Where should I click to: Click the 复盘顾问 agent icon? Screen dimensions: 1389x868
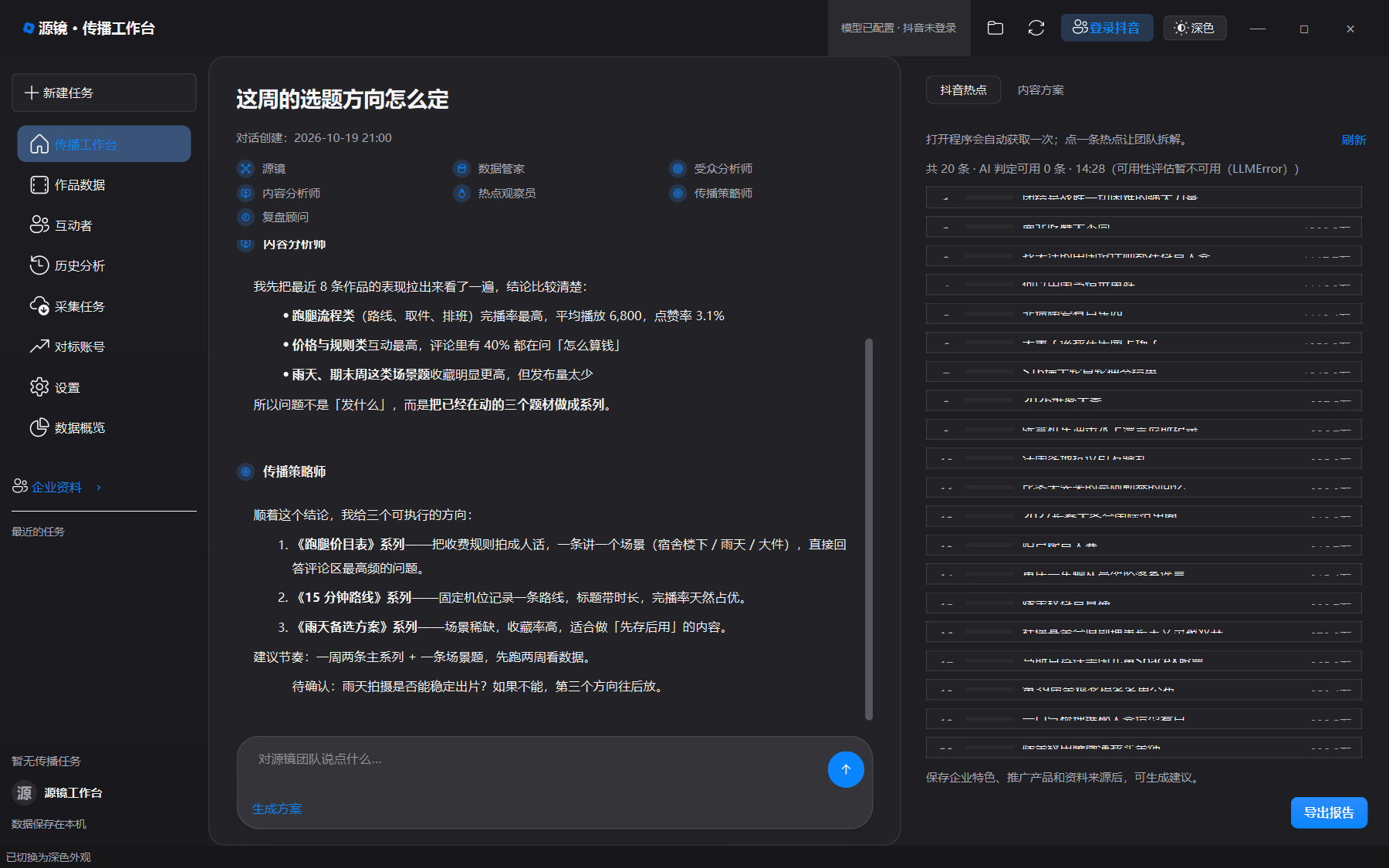245,217
